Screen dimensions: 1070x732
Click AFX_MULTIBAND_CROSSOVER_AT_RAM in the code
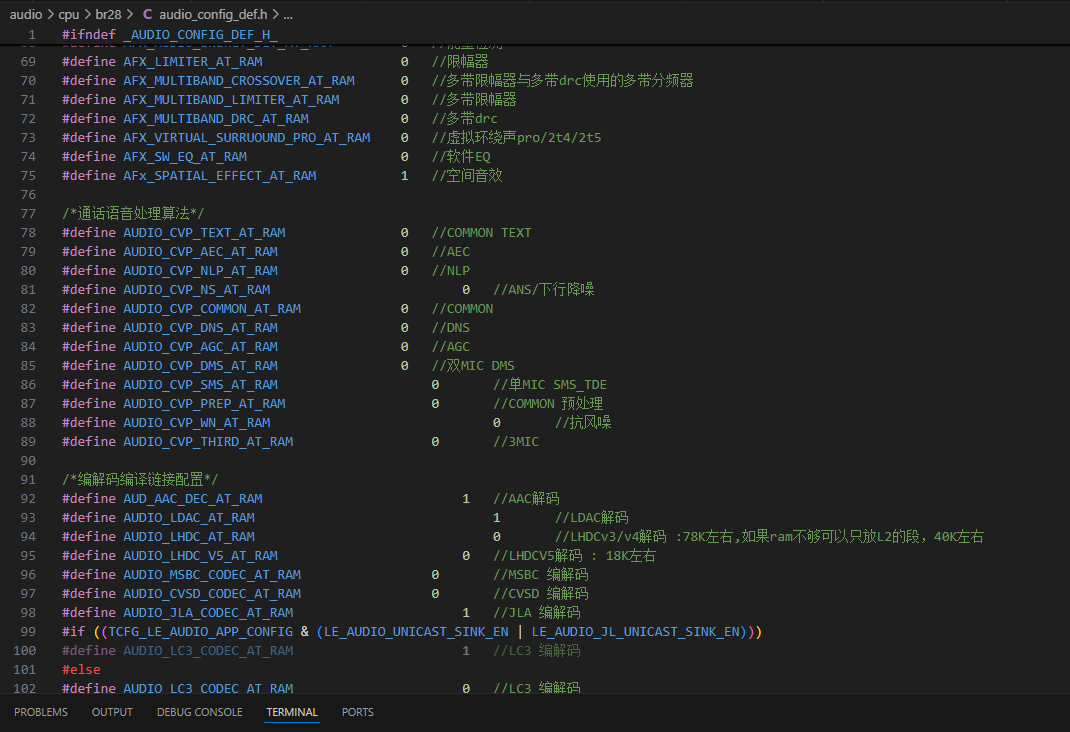(x=239, y=80)
